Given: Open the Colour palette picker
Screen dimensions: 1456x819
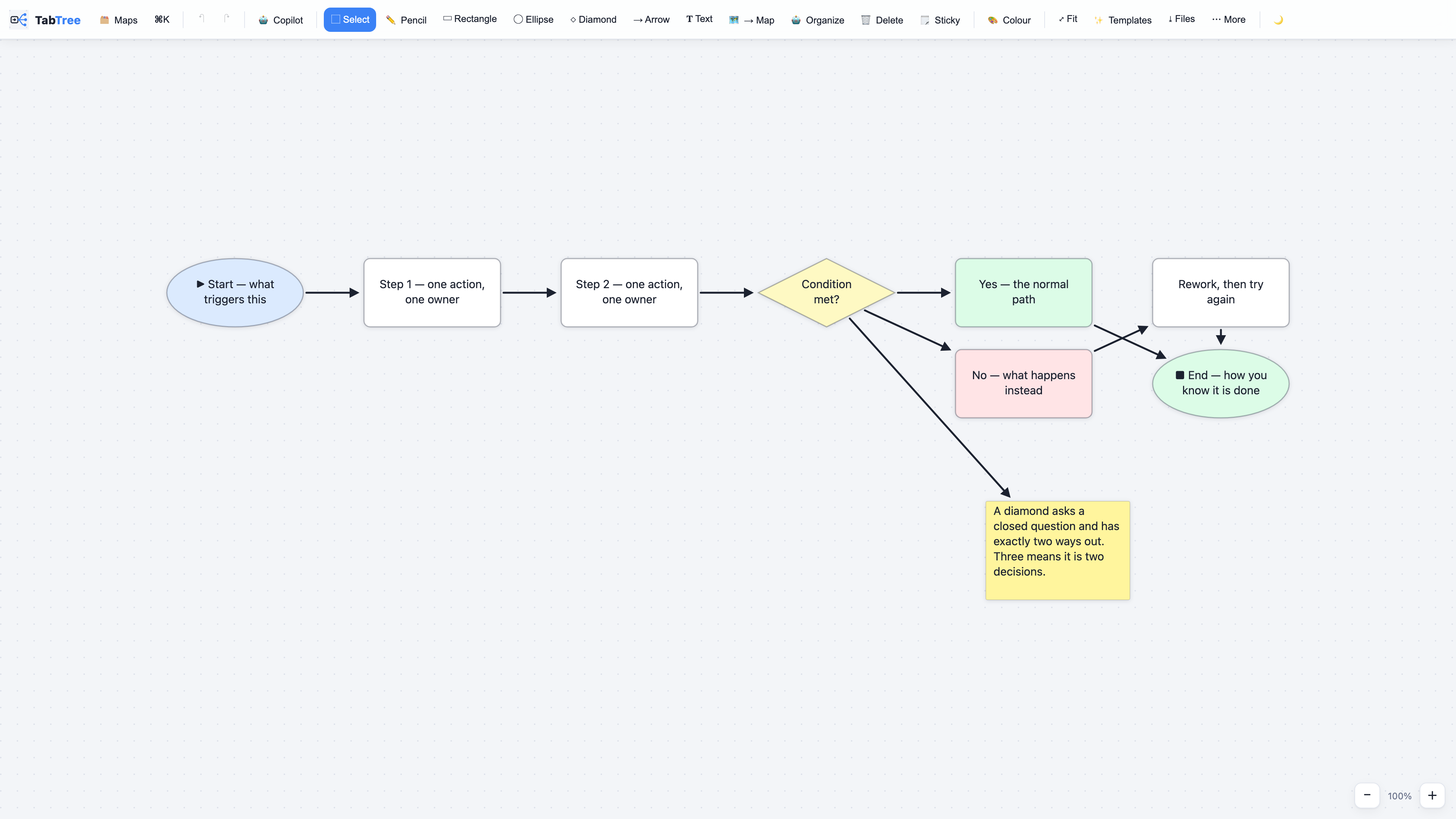Looking at the screenshot, I should coord(1009,20).
